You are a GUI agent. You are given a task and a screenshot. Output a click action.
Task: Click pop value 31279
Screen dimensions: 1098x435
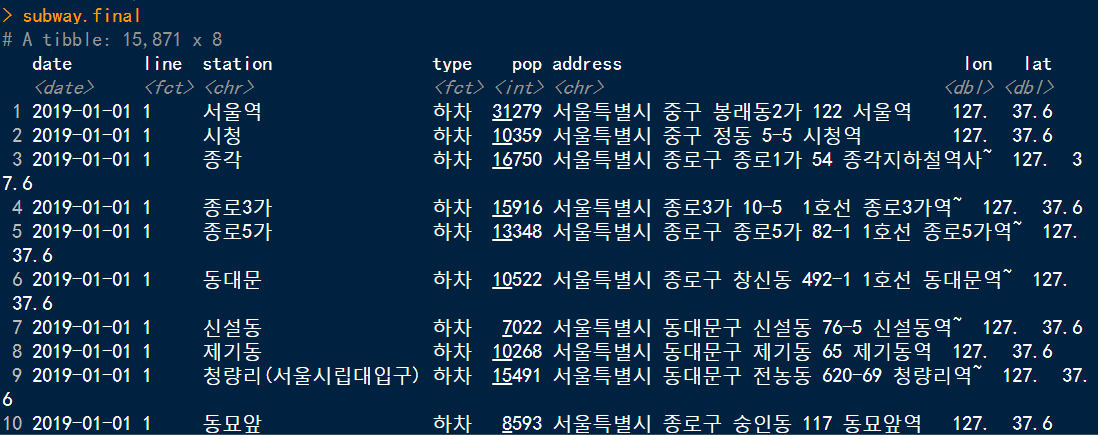pyautogui.click(x=517, y=111)
